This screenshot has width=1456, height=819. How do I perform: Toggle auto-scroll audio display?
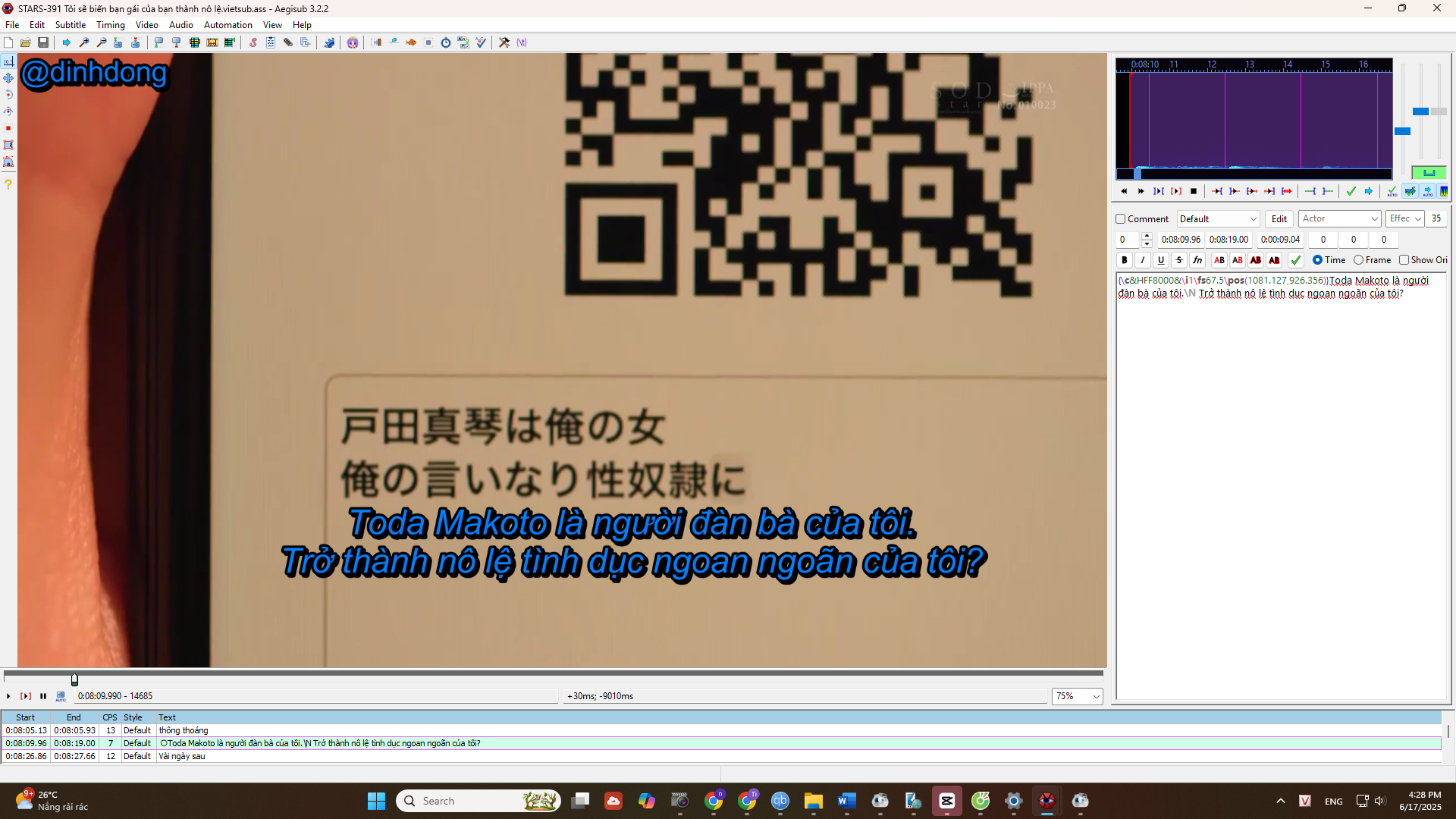(x=1428, y=191)
